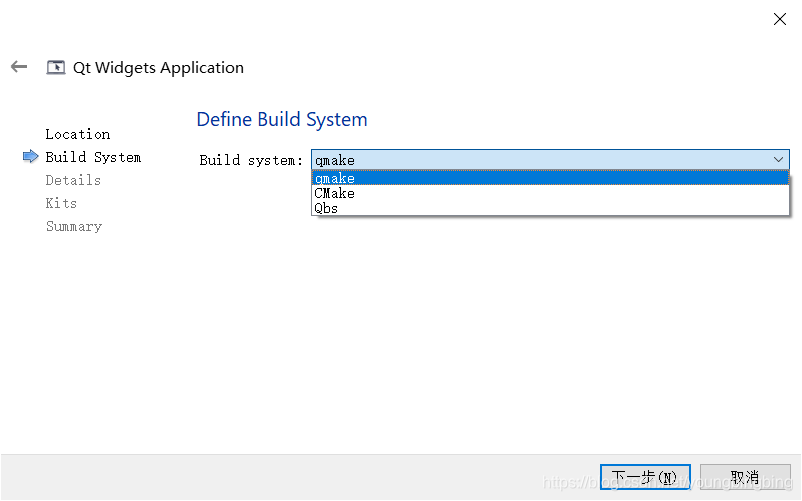Click the 'Build system:' field label
This screenshot has width=802, height=501.
tap(251, 160)
